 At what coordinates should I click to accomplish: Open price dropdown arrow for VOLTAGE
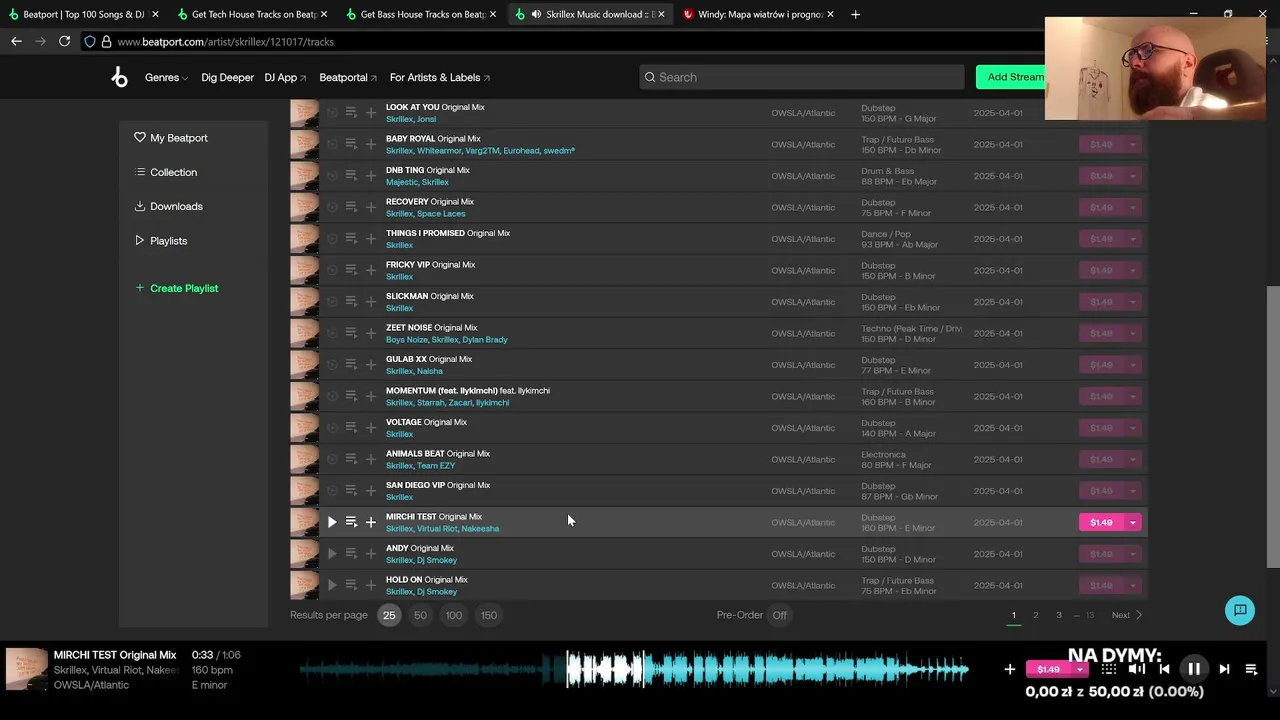pyautogui.click(x=1133, y=427)
